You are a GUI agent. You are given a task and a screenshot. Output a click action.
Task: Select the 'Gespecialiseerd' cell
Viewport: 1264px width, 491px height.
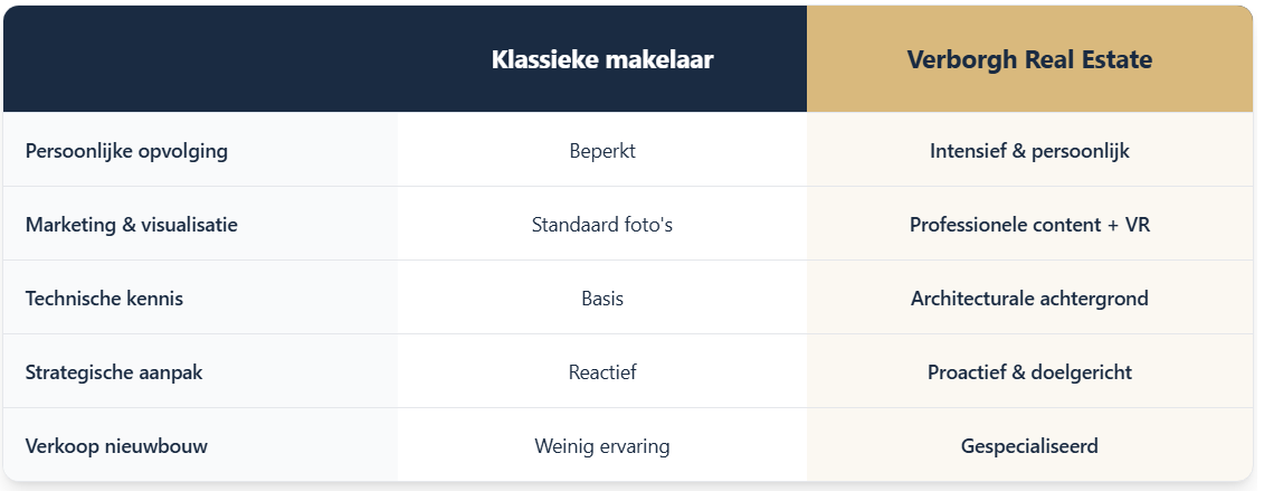[1029, 446]
